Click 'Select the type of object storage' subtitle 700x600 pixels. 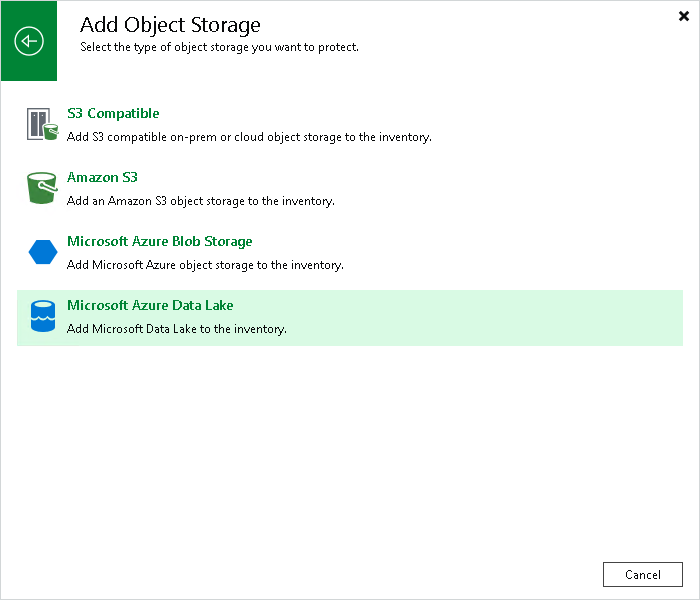(x=219, y=47)
